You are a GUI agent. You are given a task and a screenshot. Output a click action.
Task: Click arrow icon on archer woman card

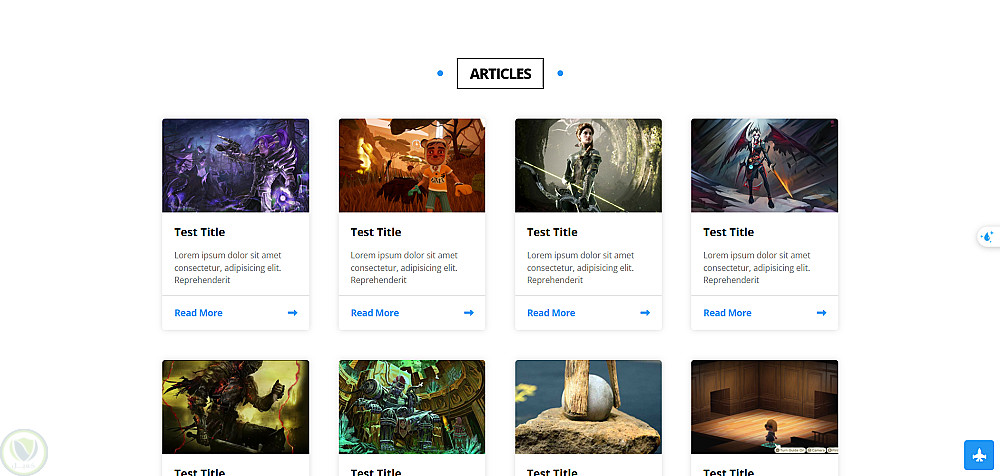[645, 313]
